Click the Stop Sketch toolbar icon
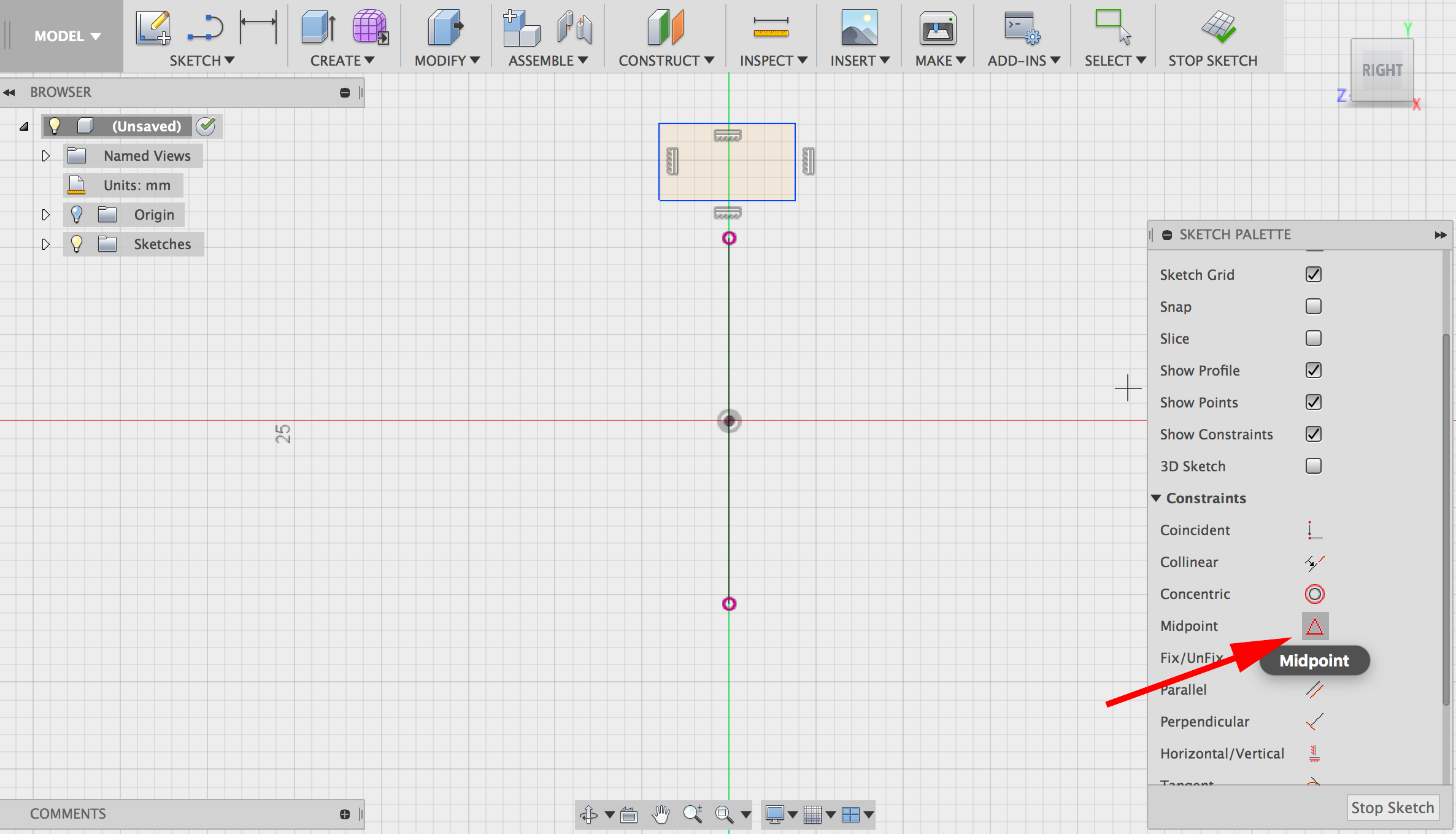 click(1219, 28)
